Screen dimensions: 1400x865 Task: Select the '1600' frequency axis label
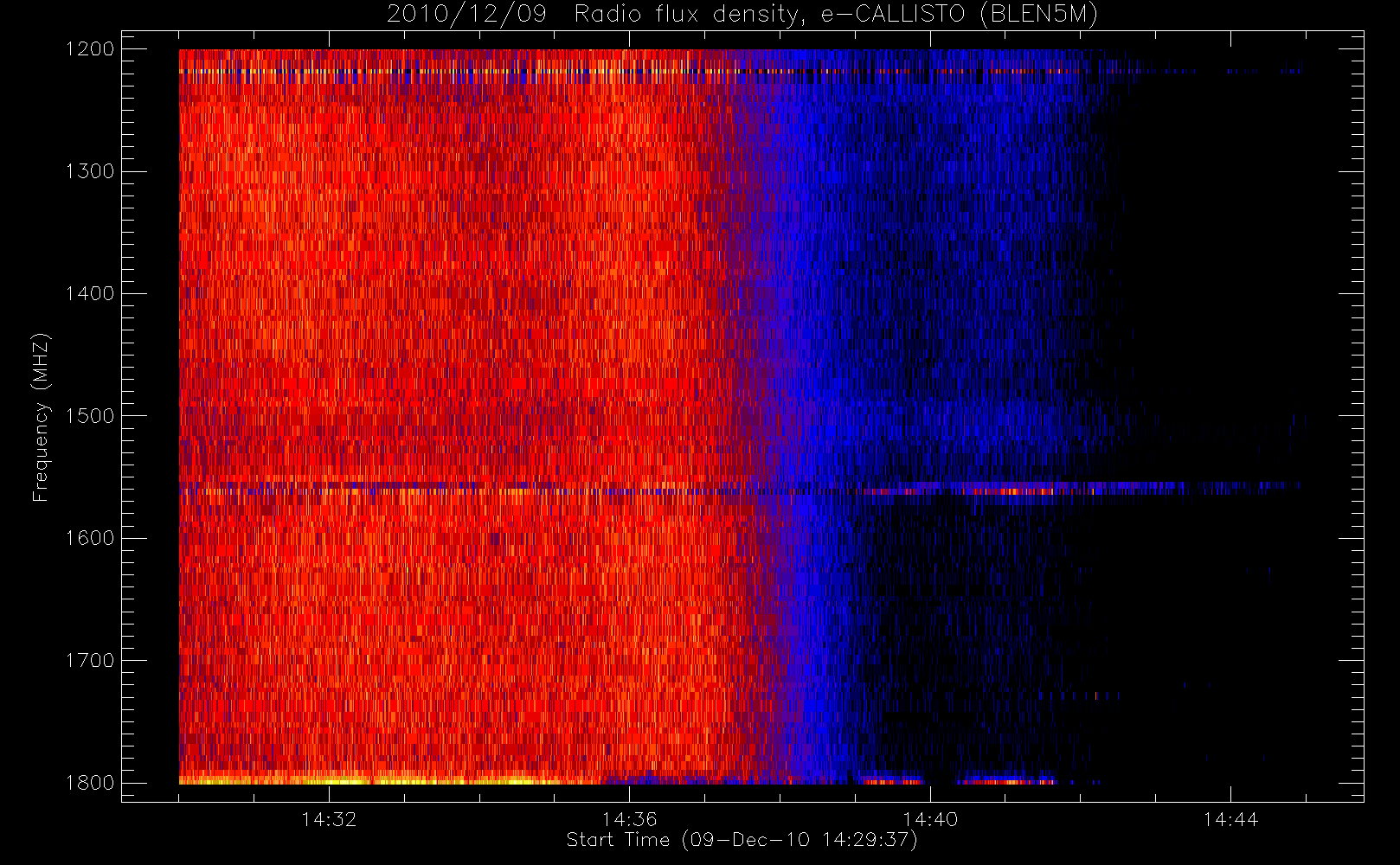click(90, 538)
